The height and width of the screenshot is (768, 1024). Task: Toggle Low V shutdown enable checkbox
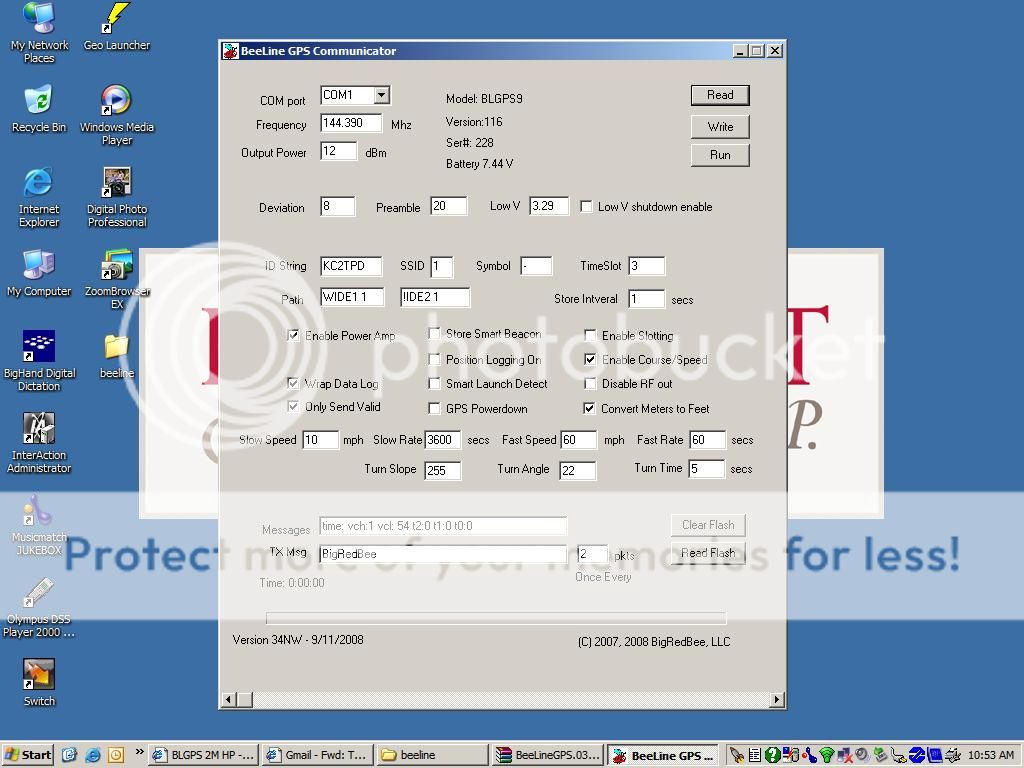[x=586, y=207]
